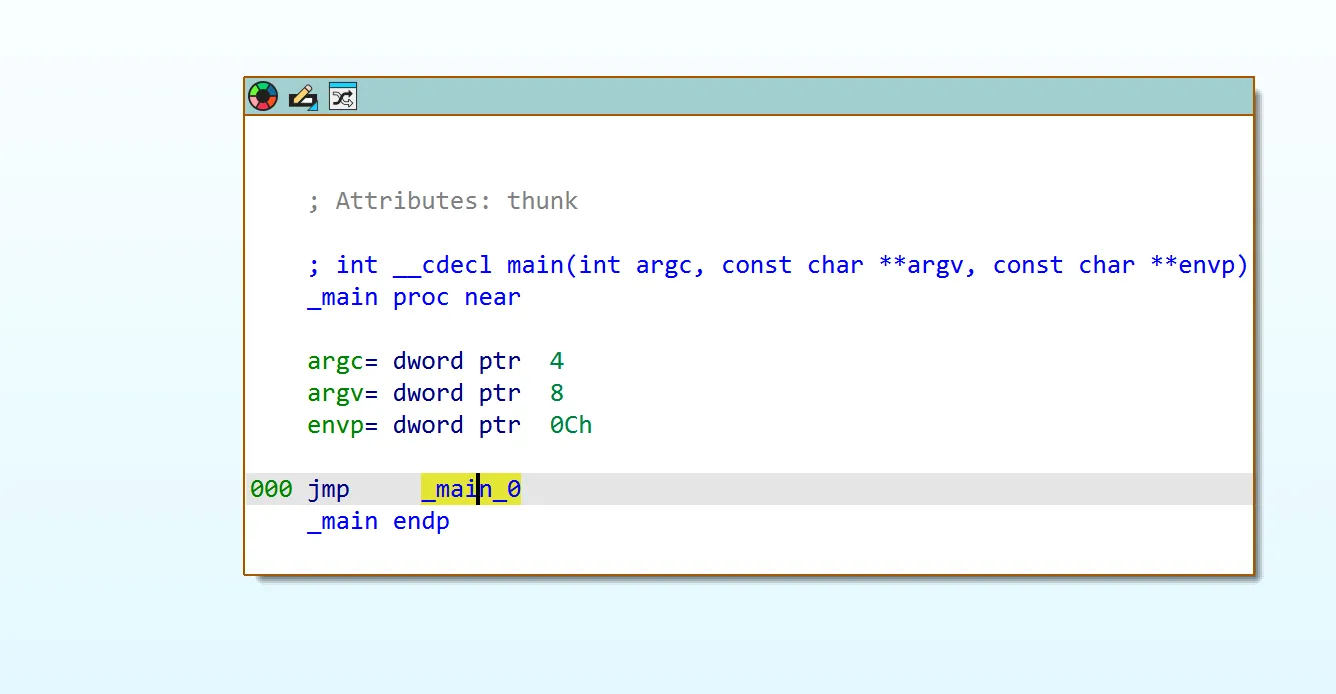This screenshot has height=694, width=1336.
Task: Click the argc stack variable name
Action: pyautogui.click(x=335, y=361)
